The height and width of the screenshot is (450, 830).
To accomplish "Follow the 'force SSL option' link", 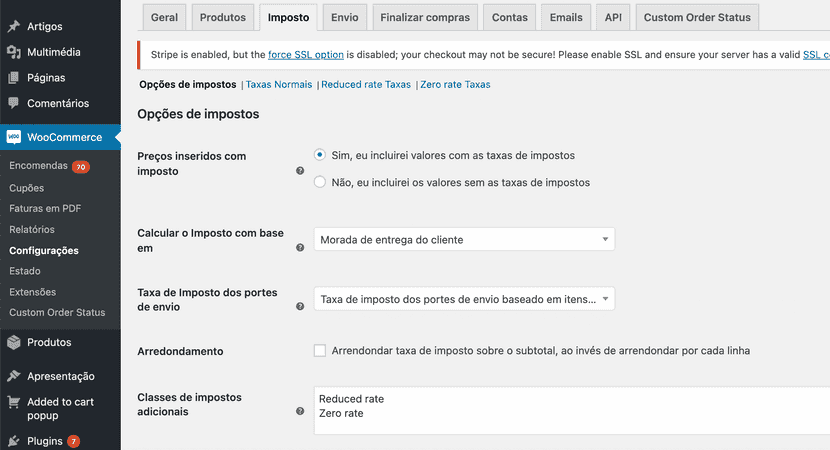I will 303,55.
